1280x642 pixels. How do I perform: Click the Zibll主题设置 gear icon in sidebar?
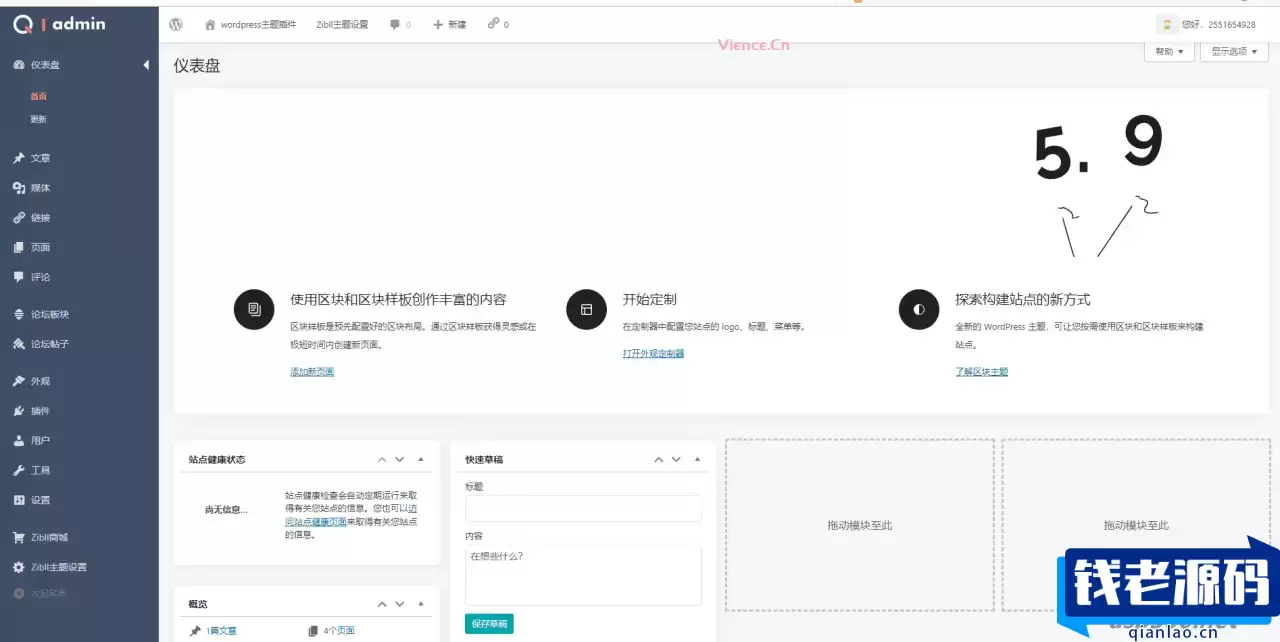point(19,567)
